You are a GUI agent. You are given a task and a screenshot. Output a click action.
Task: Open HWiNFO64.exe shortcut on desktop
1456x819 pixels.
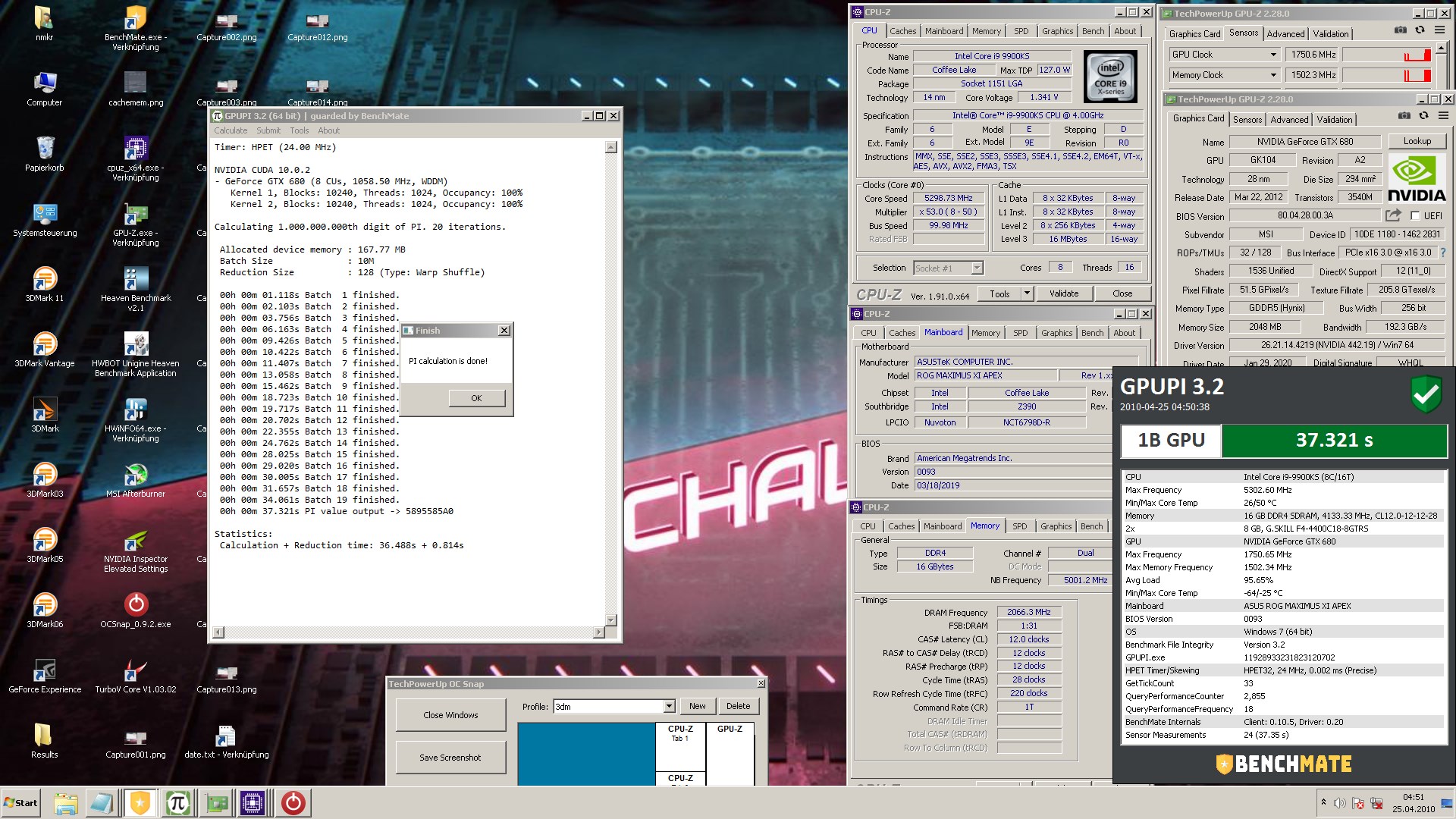pyautogui.click(x=136, y=419)
